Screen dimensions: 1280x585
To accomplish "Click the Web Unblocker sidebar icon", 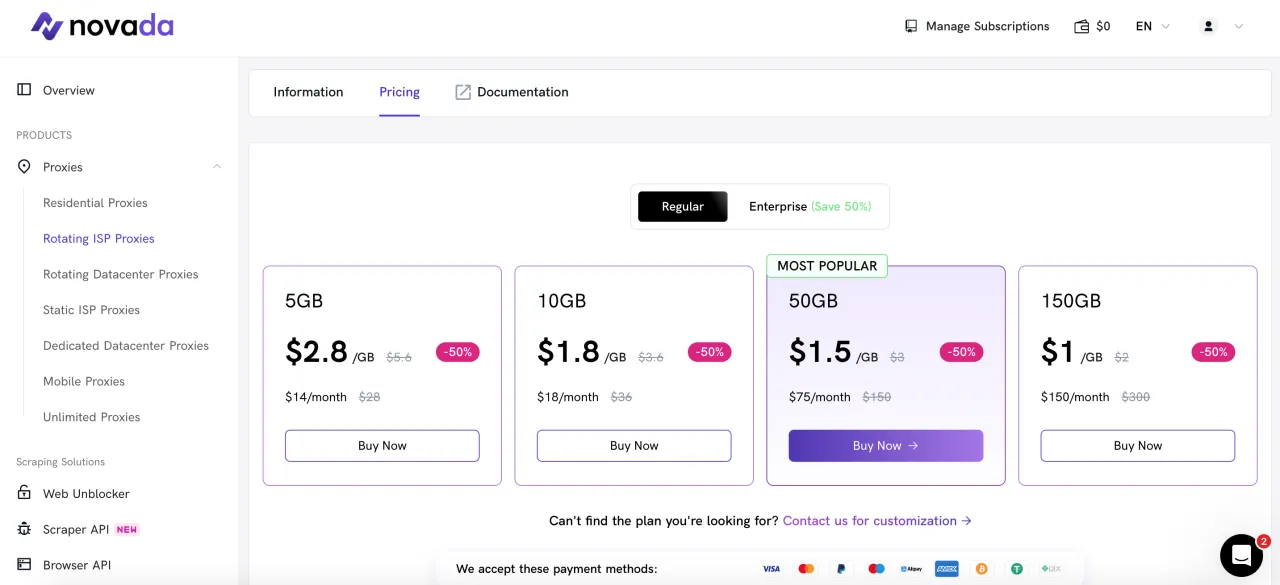I will point(24,493).
